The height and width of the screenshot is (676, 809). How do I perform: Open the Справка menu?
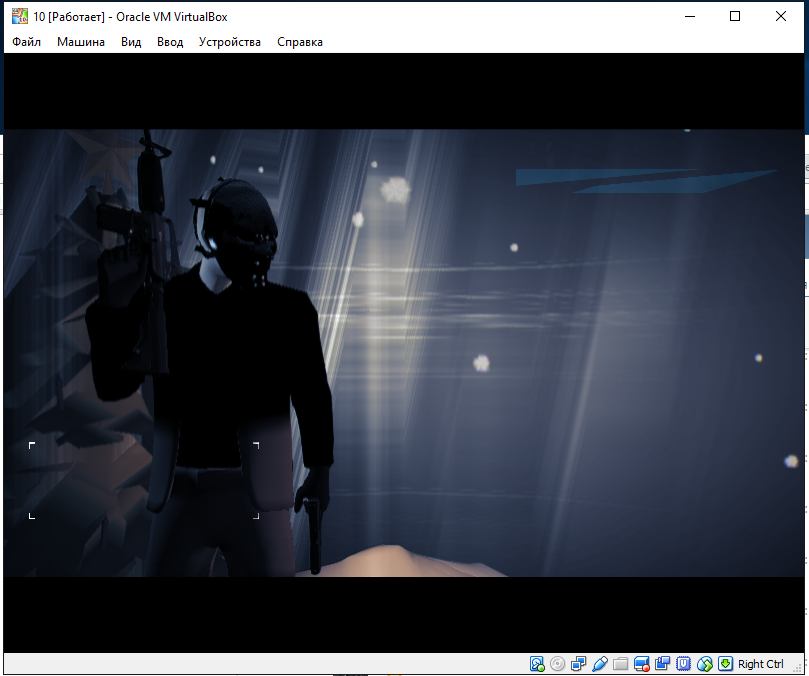300,42
